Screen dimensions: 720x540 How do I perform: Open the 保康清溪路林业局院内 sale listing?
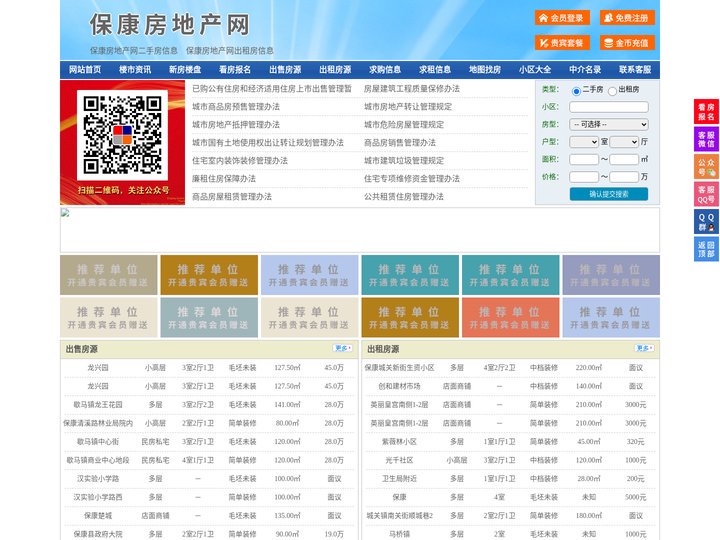[98, 423]
